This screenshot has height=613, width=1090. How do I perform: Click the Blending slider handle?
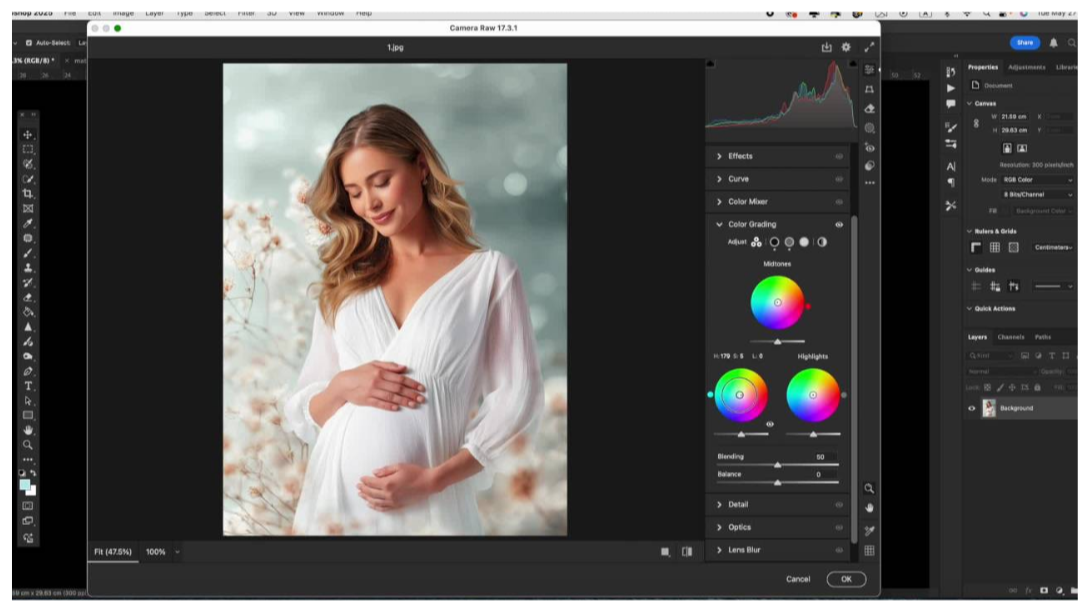click(777, 465)
